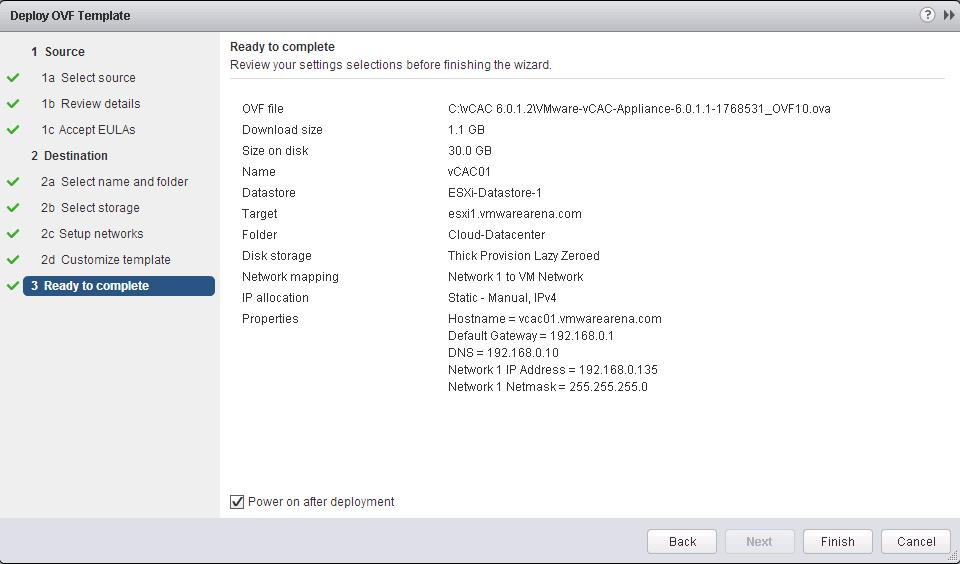
Task: Go to step 2a Select name and folder
Action: pyautogui.click(x=114, y=182)
